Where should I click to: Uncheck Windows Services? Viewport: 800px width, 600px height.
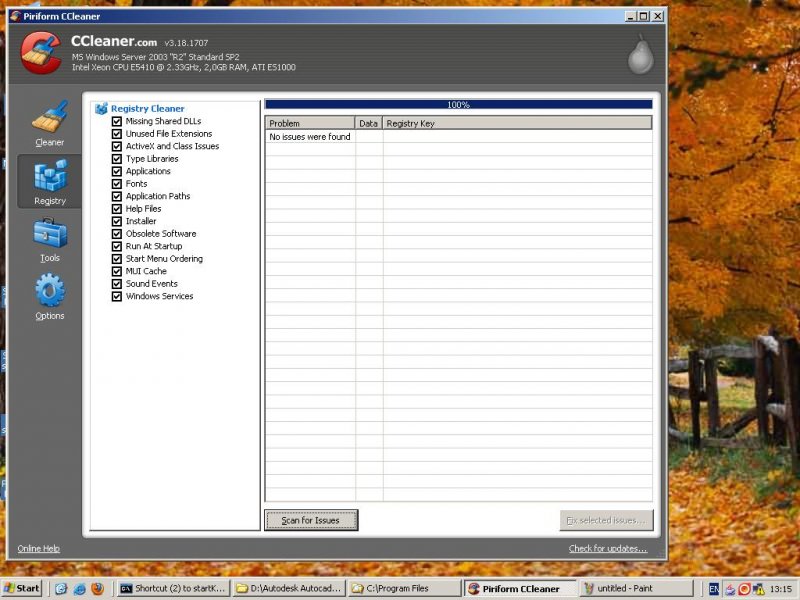[117, 296]
